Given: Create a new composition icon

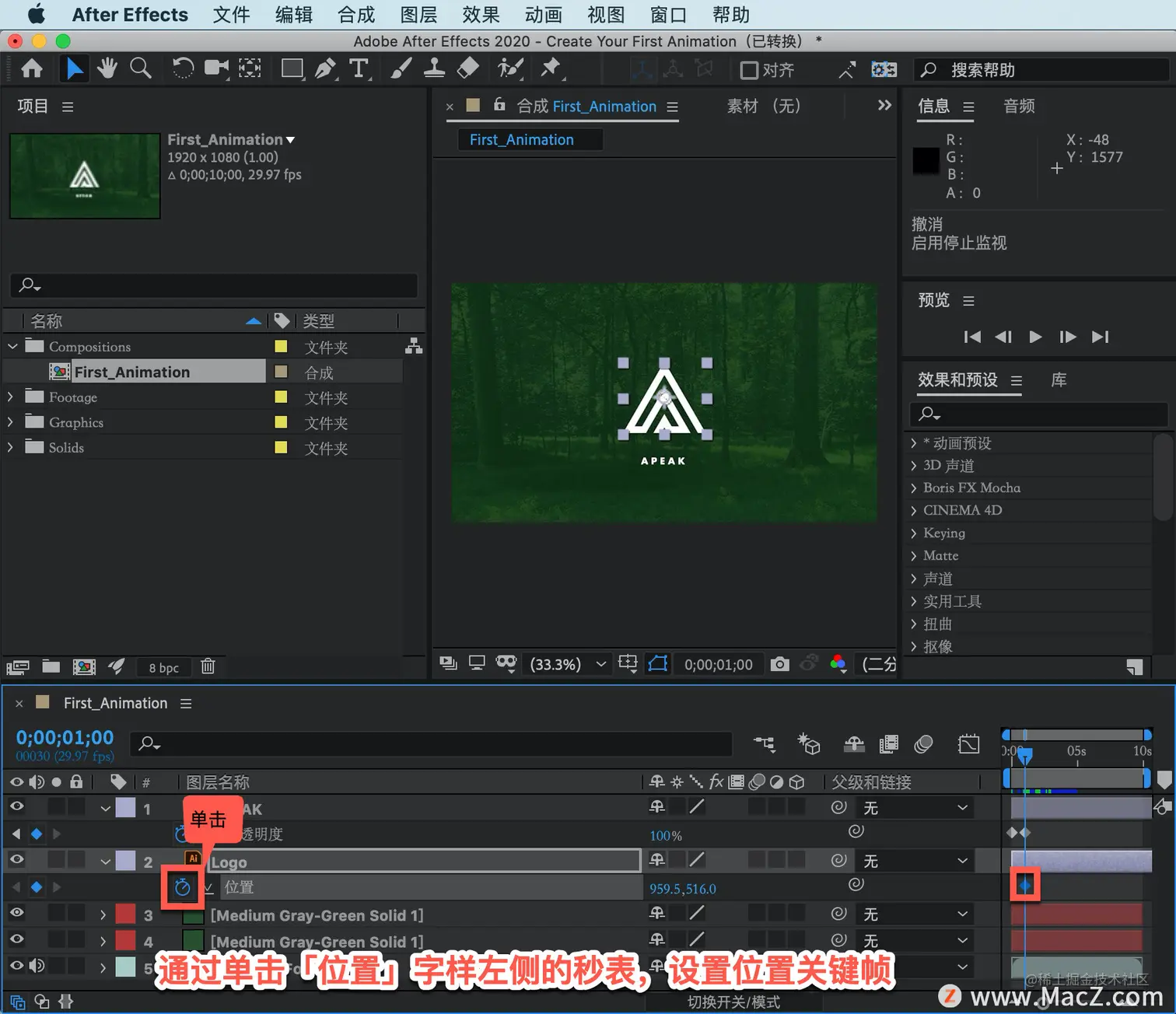Looking at the screenshot, I should (x=84, y=666).
